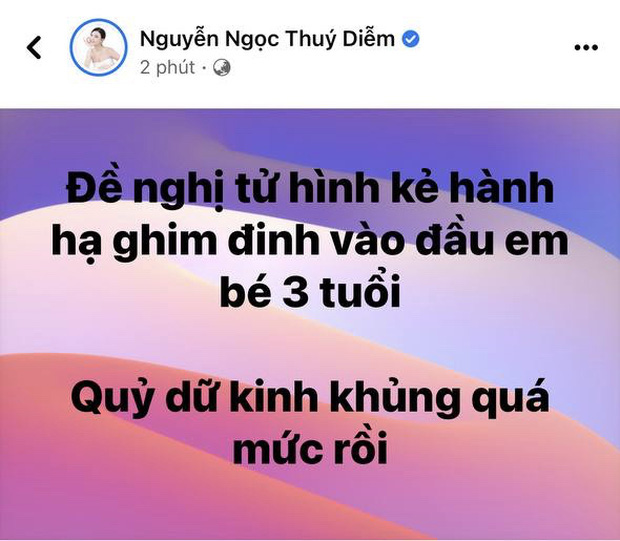Open the three-dot post options menu
Viewport: 620px width, 541px height.
tap(586, 47)
